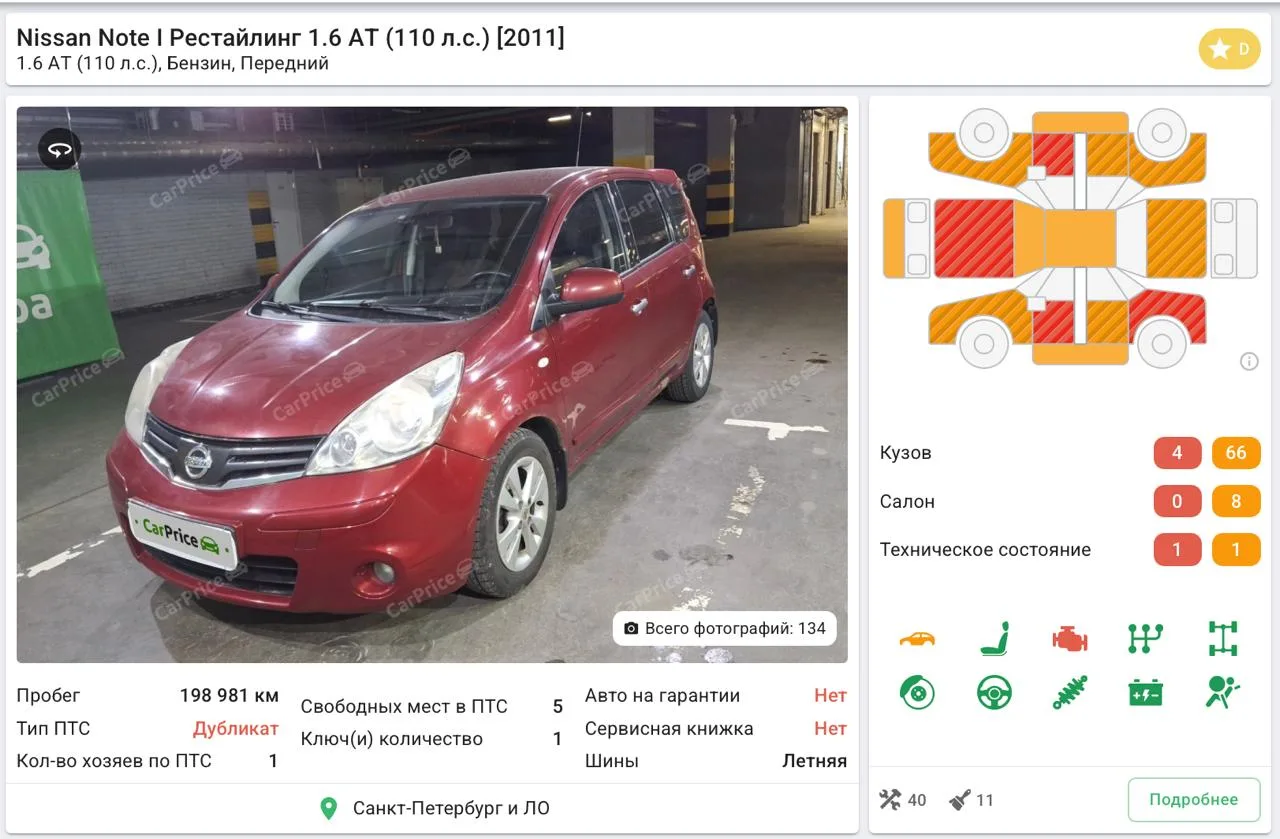Open details with the Подробнее button
Screen dimensions: 1280x839
[1193, 799]
